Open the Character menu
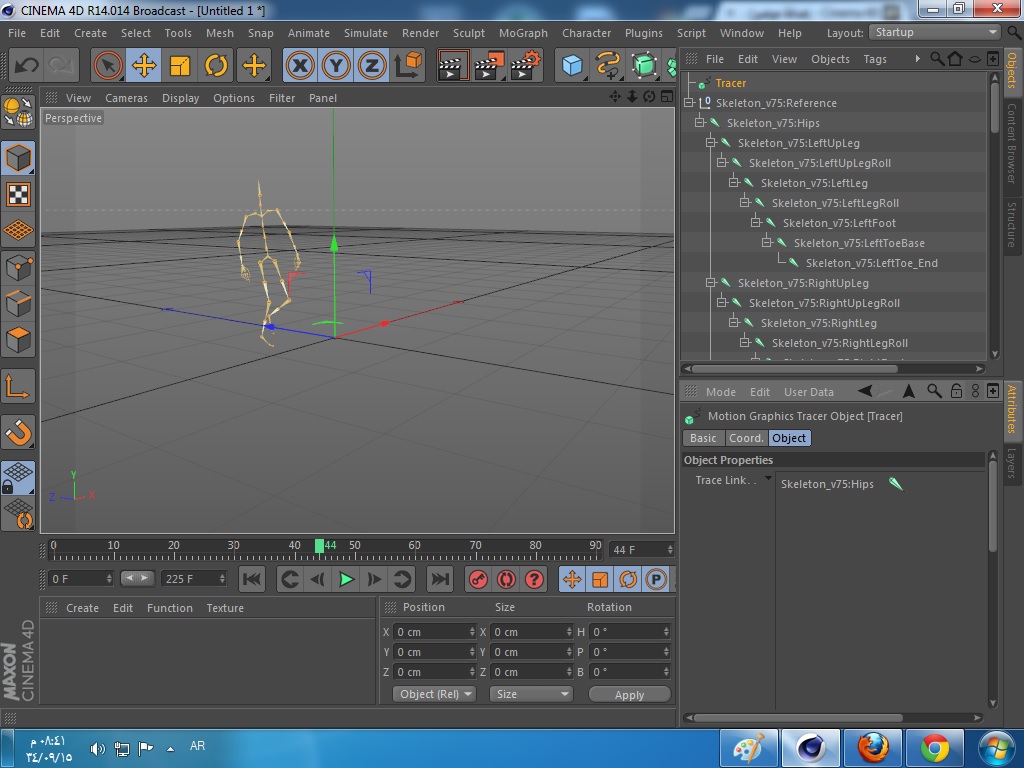This screenshot has height=768, width=1024. 586,33
